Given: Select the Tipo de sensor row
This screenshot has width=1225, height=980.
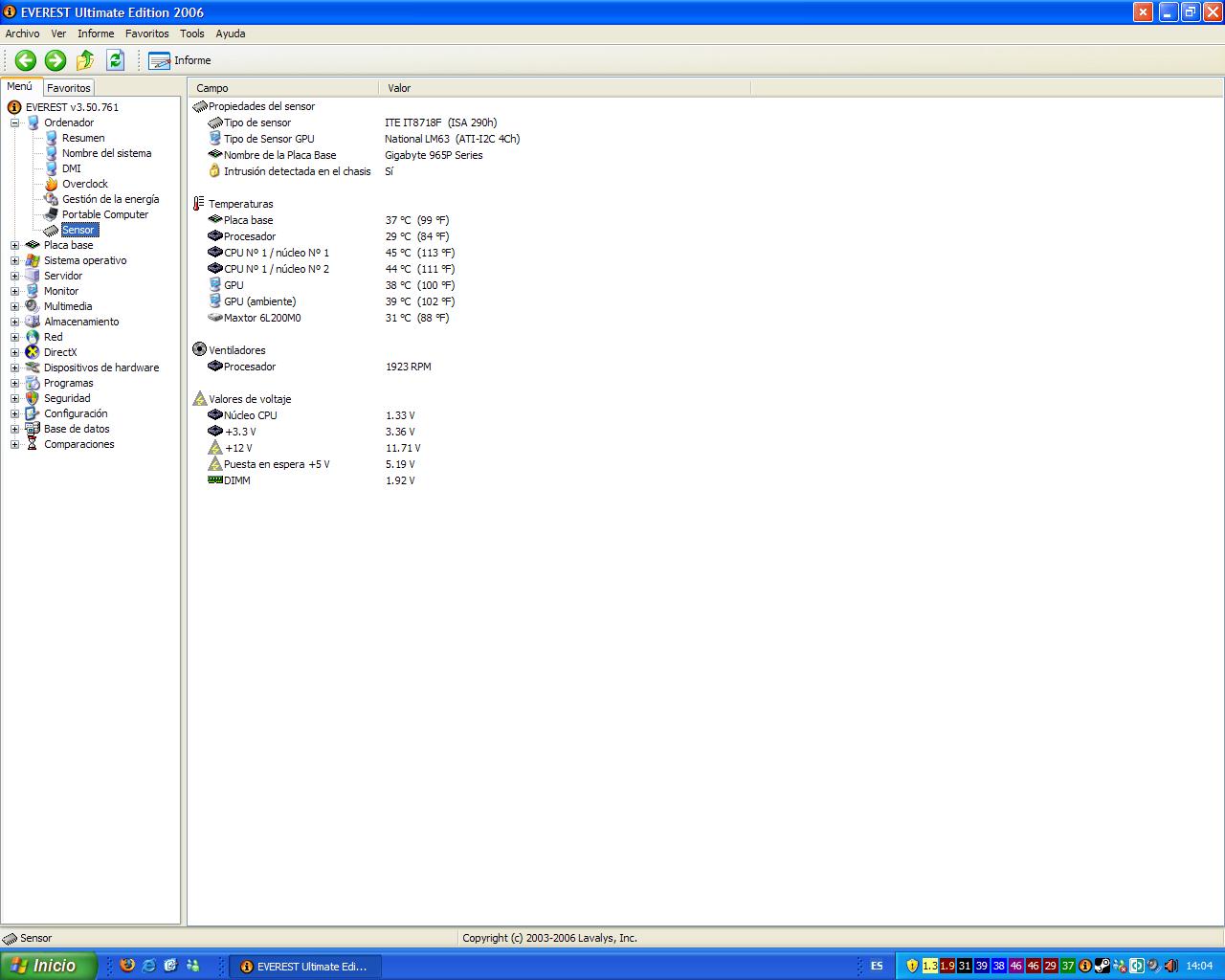Looking at the screenshot, I should point(352,122).
